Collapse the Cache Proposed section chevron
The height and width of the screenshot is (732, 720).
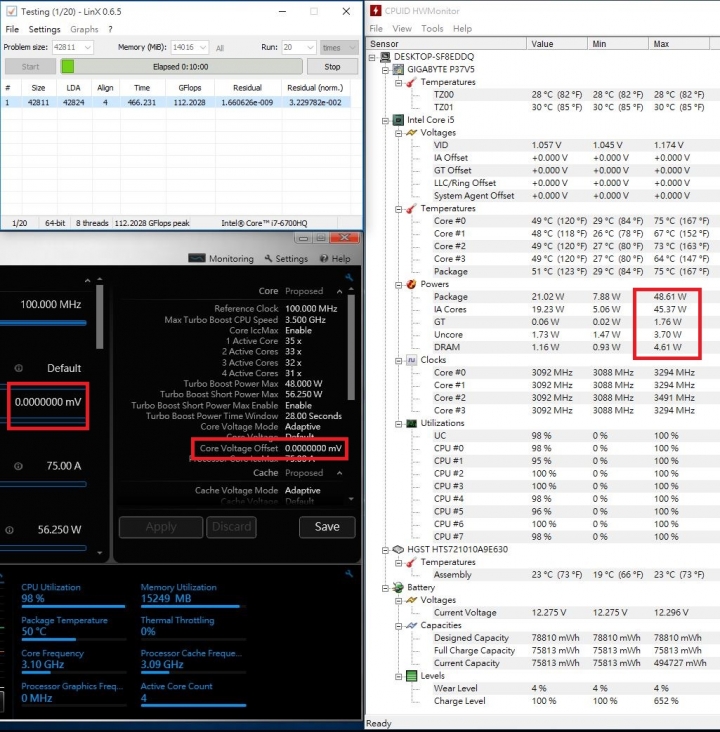pos(339,473)
